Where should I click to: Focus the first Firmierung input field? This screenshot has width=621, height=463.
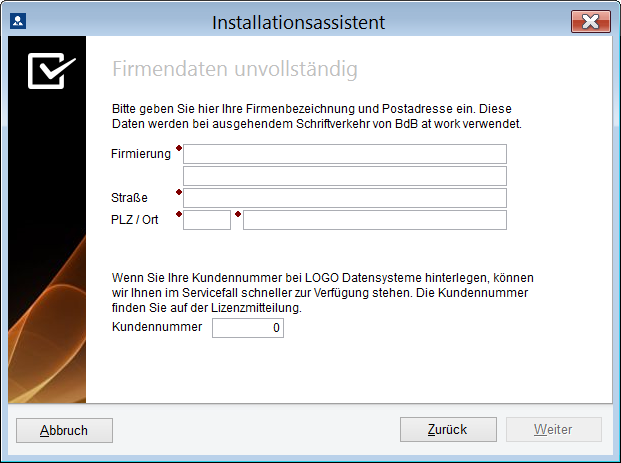(345, 154)
